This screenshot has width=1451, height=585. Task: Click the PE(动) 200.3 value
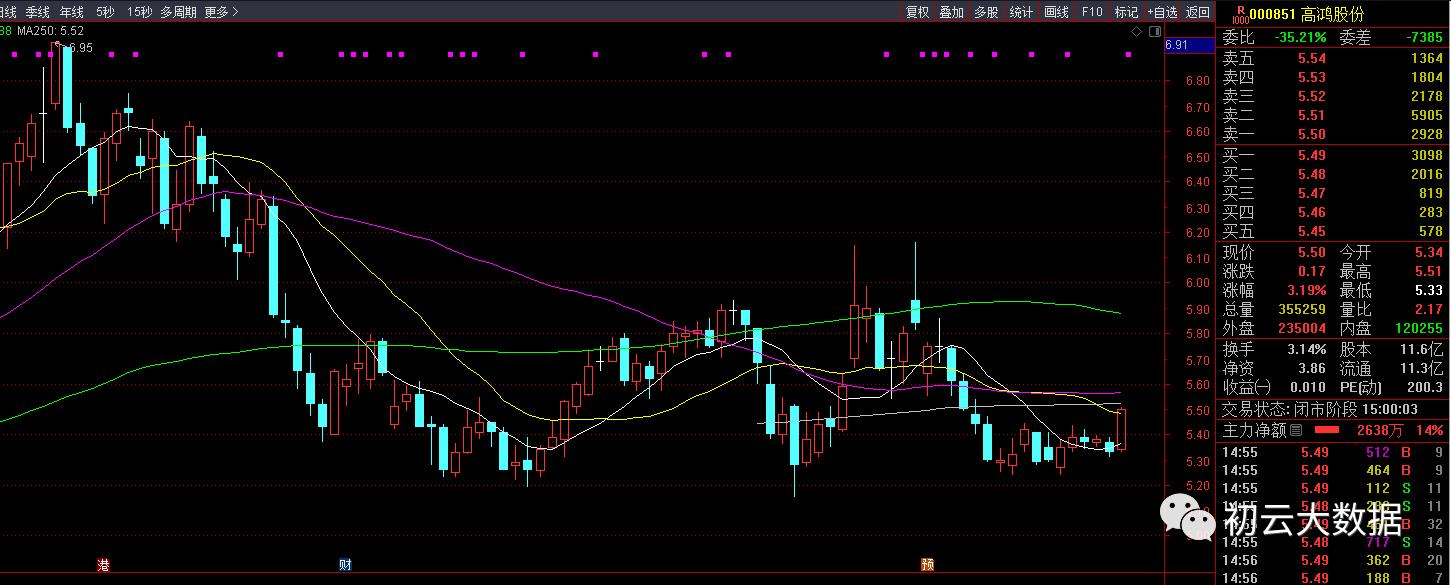point(1424,388)
